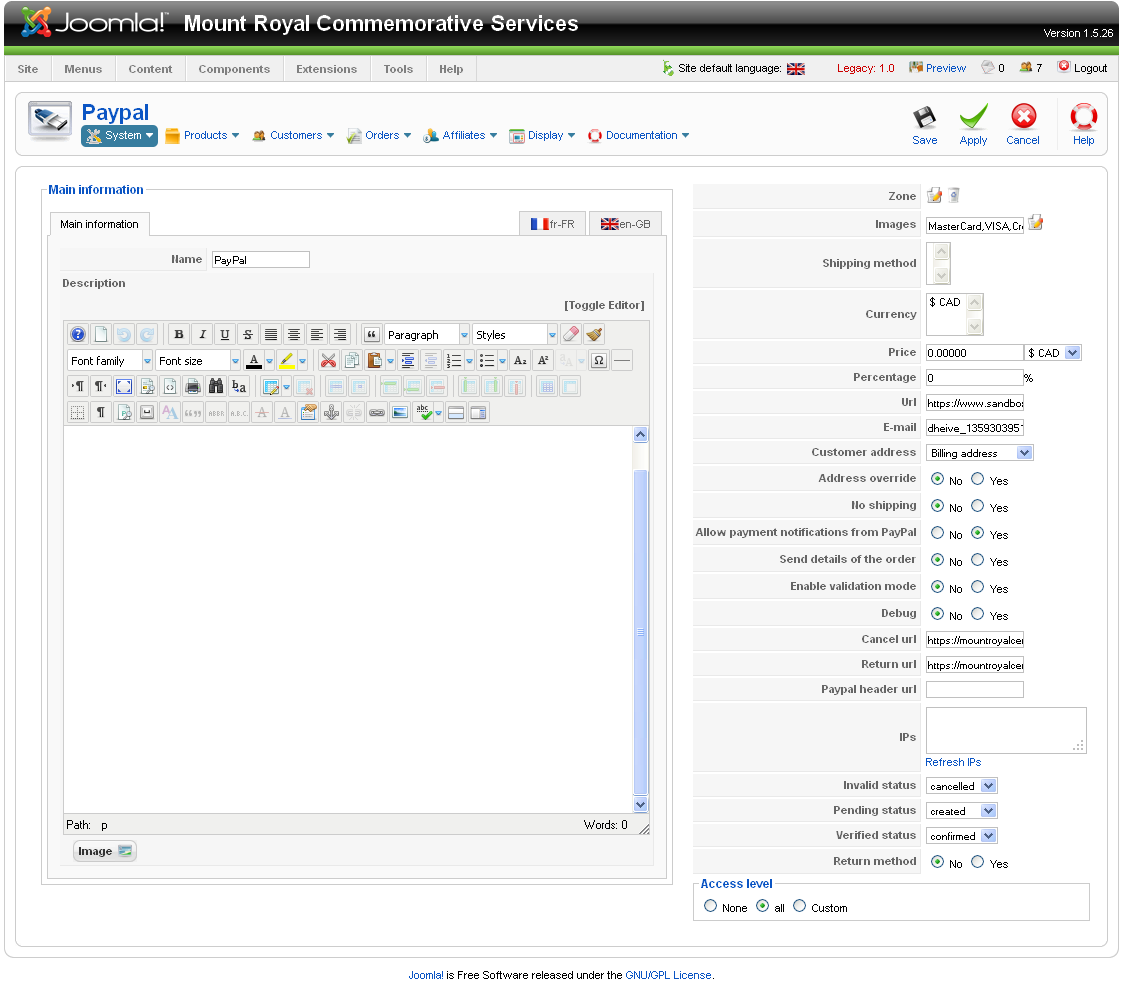Viewport: 1125px width, 984px height.
Task: Select the Custom access level
Action: (x=799, y=906)
